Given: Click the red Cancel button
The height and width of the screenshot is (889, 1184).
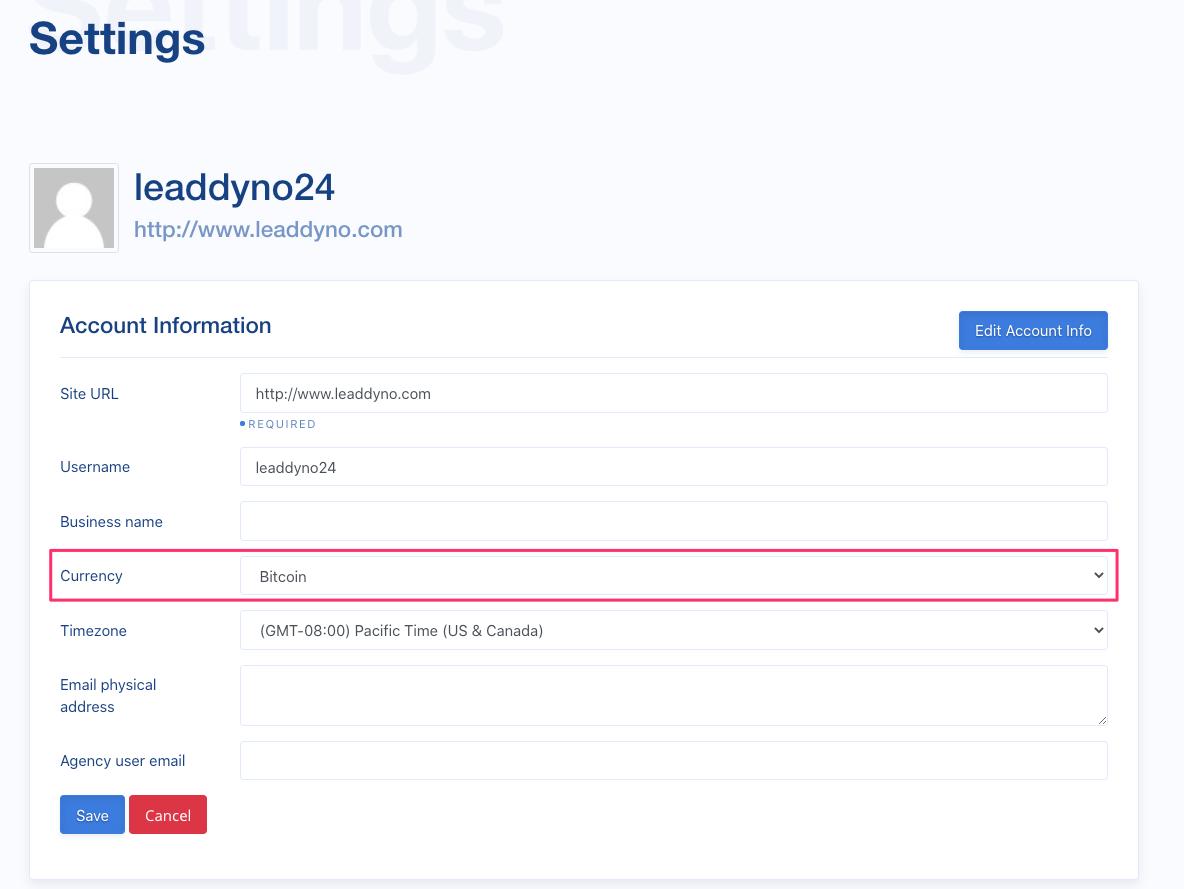Looking at the screenshot, I should pyautogui.click(x=168, y=814).
